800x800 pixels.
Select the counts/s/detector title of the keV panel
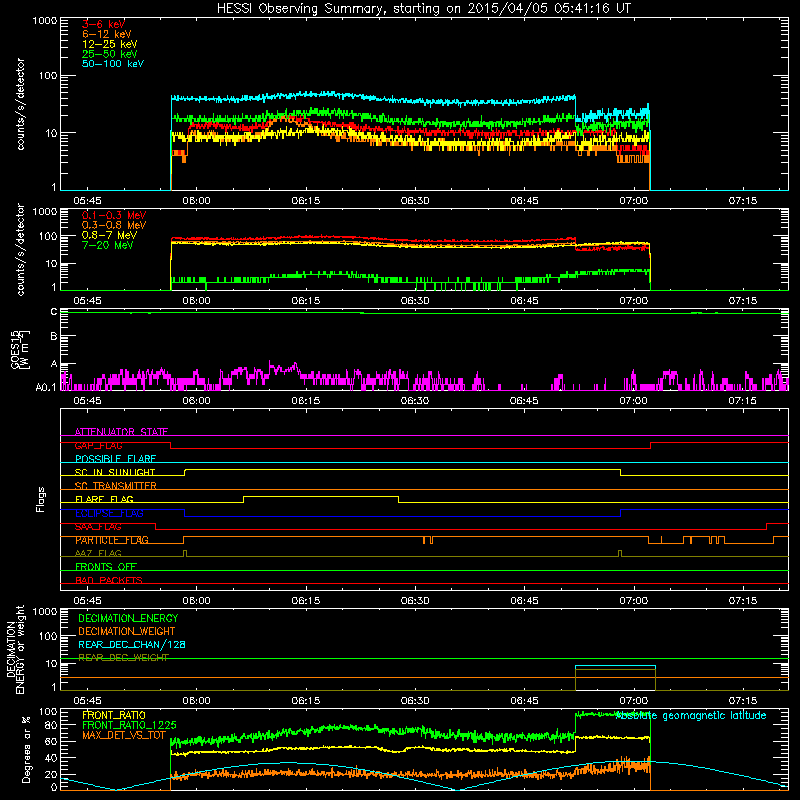[x=20, y=104]
